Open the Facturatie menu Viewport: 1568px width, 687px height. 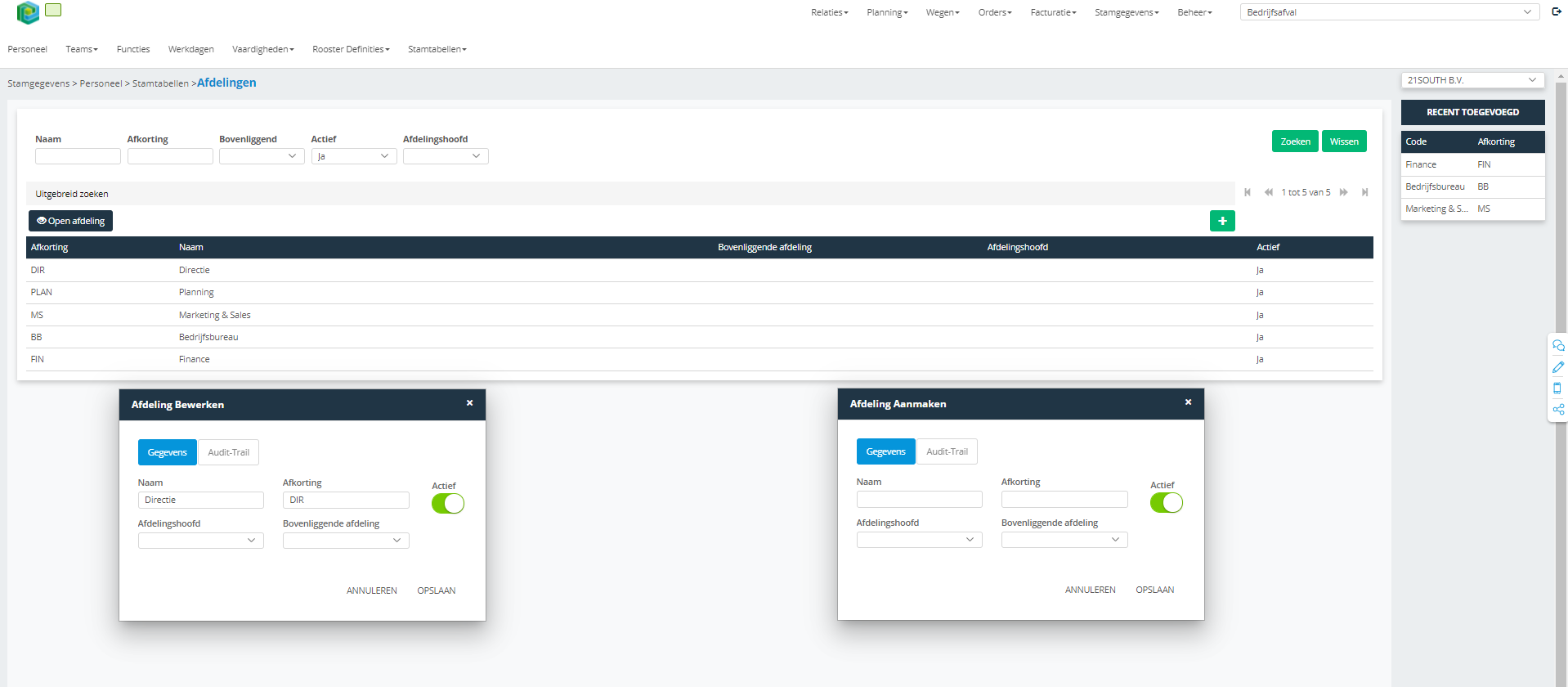[x=1053, y=12]
